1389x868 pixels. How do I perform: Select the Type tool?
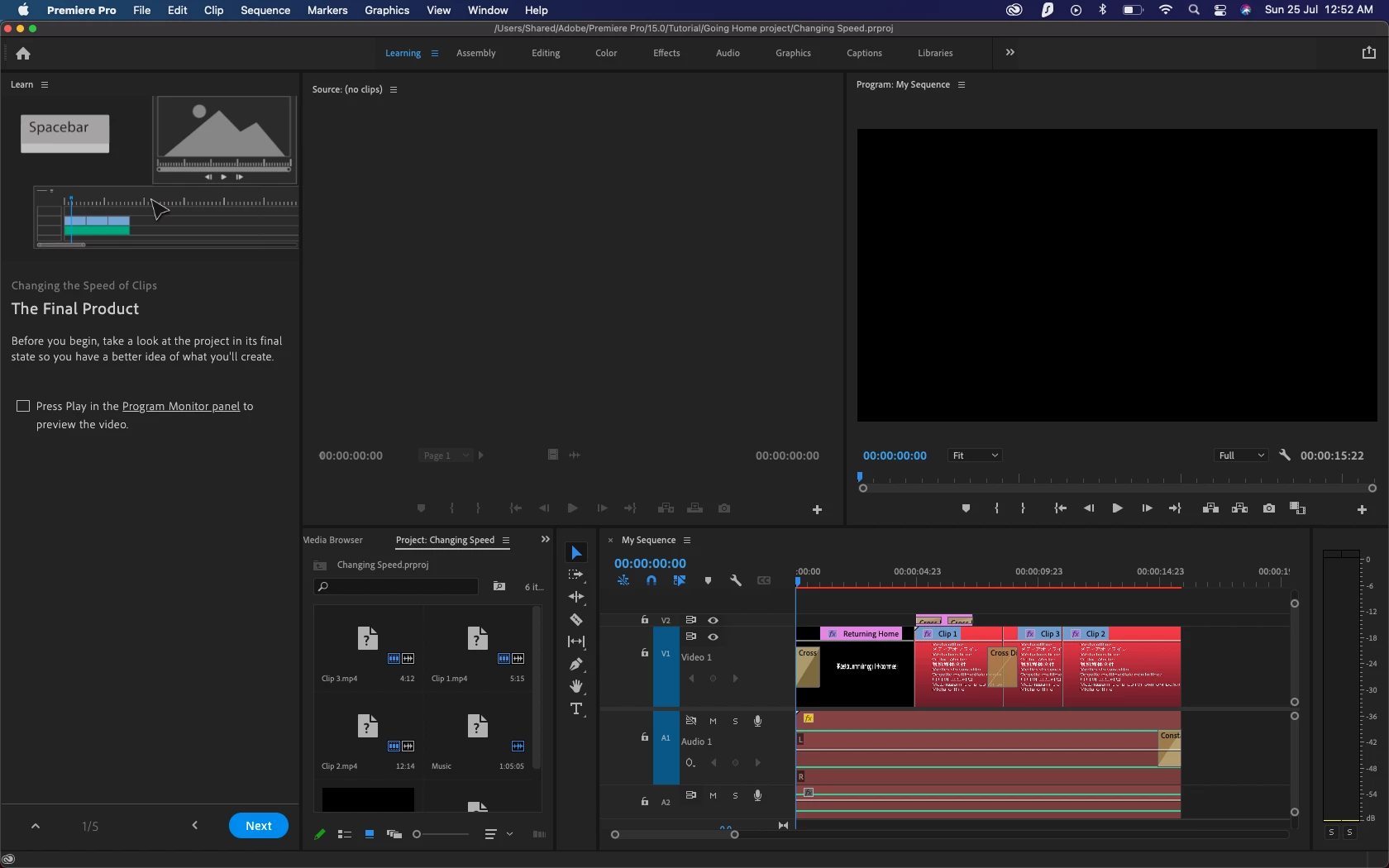576,708
